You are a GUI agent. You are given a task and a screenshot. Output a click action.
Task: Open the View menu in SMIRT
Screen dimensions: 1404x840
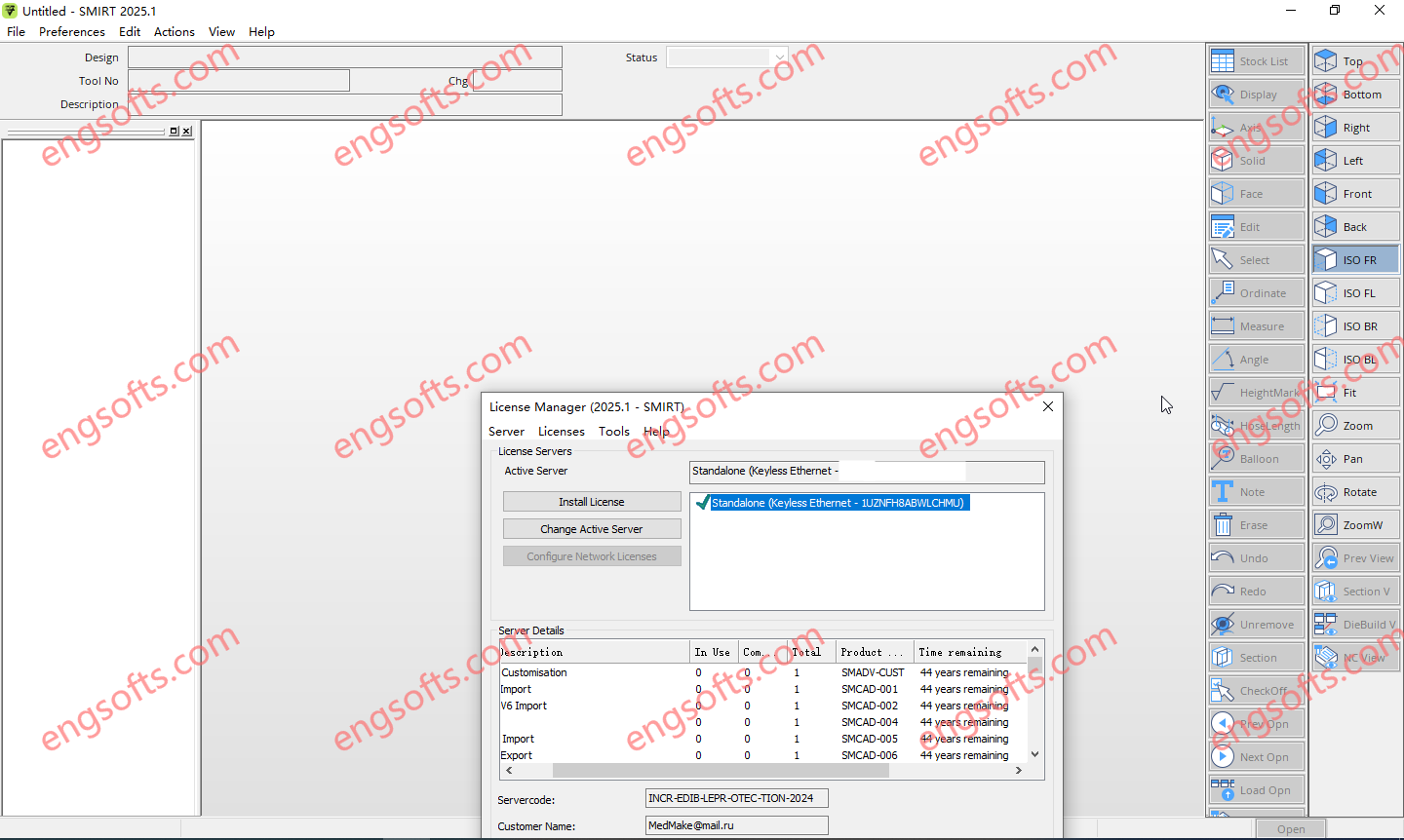[x=221, y=32]
